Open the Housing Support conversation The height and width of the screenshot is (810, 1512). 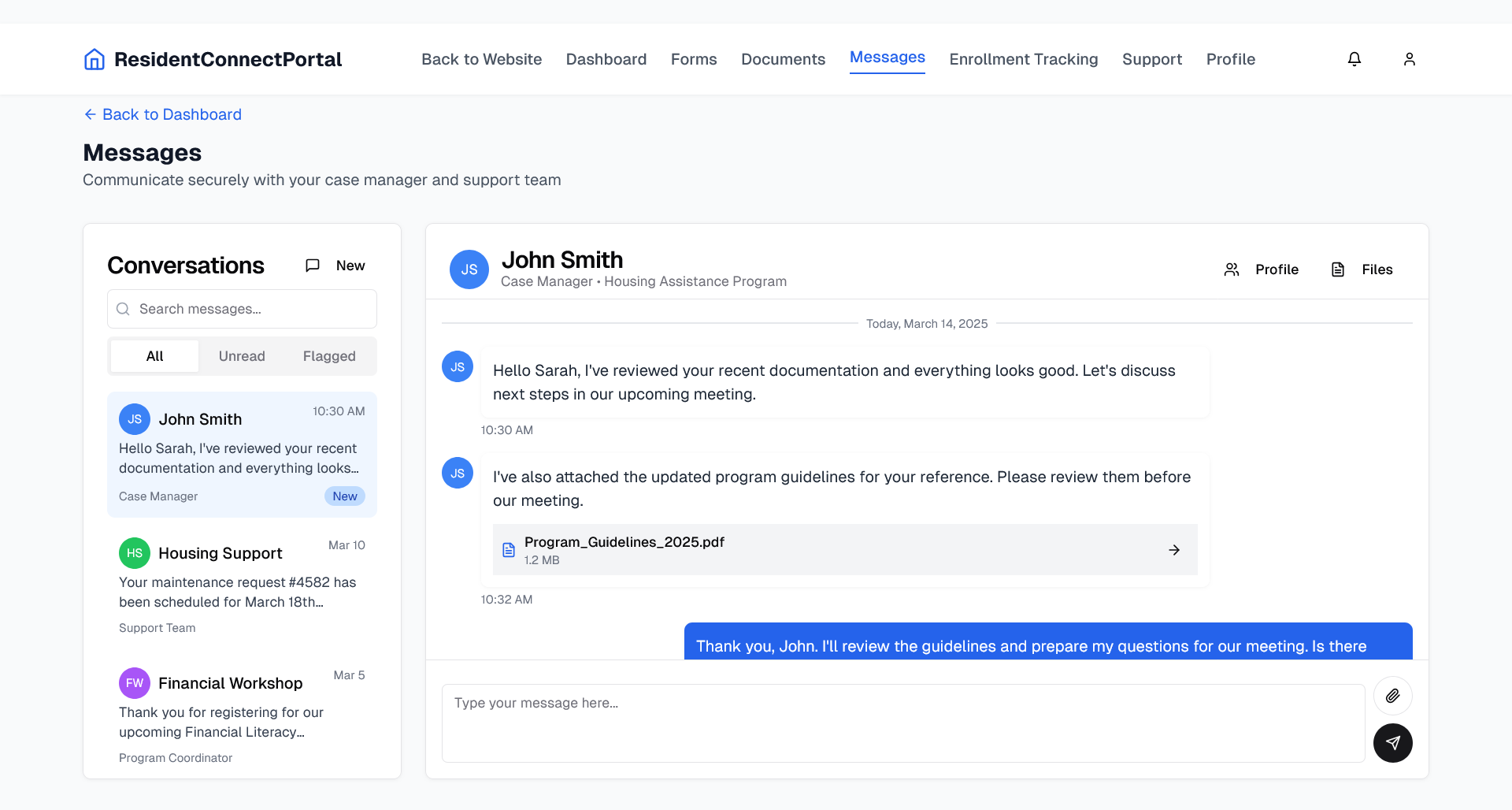(242, 585)
